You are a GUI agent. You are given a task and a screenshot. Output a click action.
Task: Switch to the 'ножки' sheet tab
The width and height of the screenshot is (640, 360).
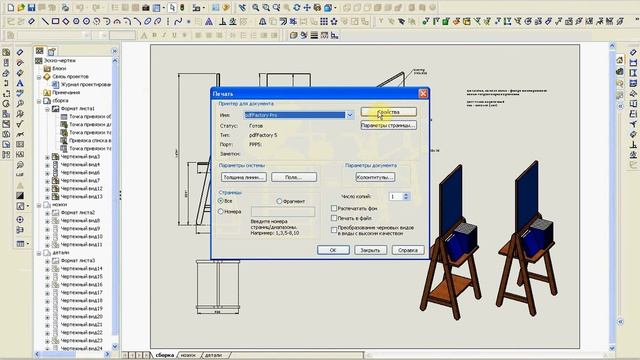click(188, 355)
